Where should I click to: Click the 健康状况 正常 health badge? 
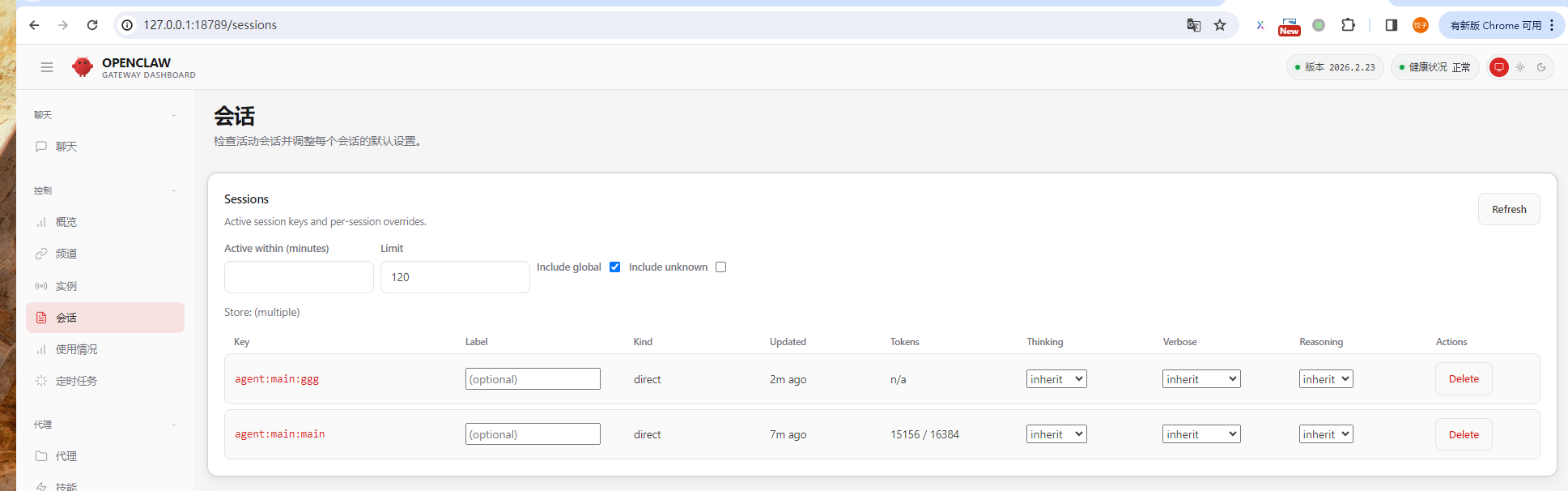[x=1435, y=67]
